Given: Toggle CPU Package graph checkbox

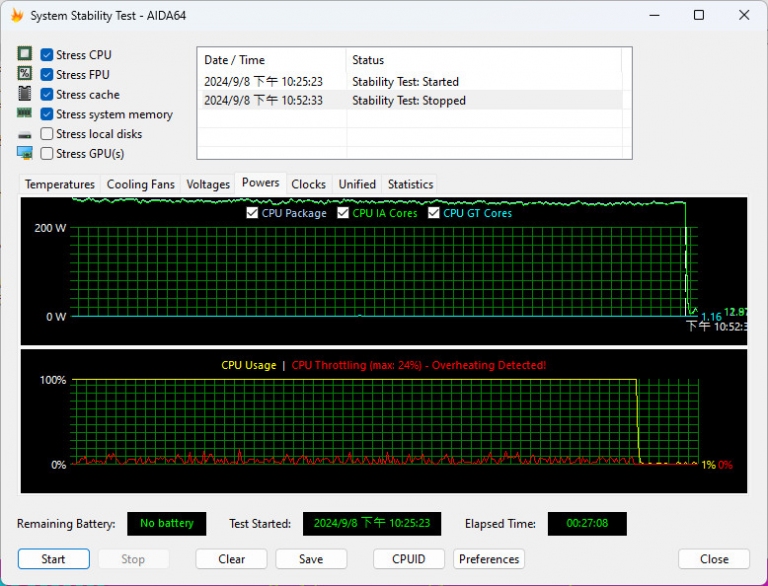Looking at the screenshot, I should click(x=252, y=213).
